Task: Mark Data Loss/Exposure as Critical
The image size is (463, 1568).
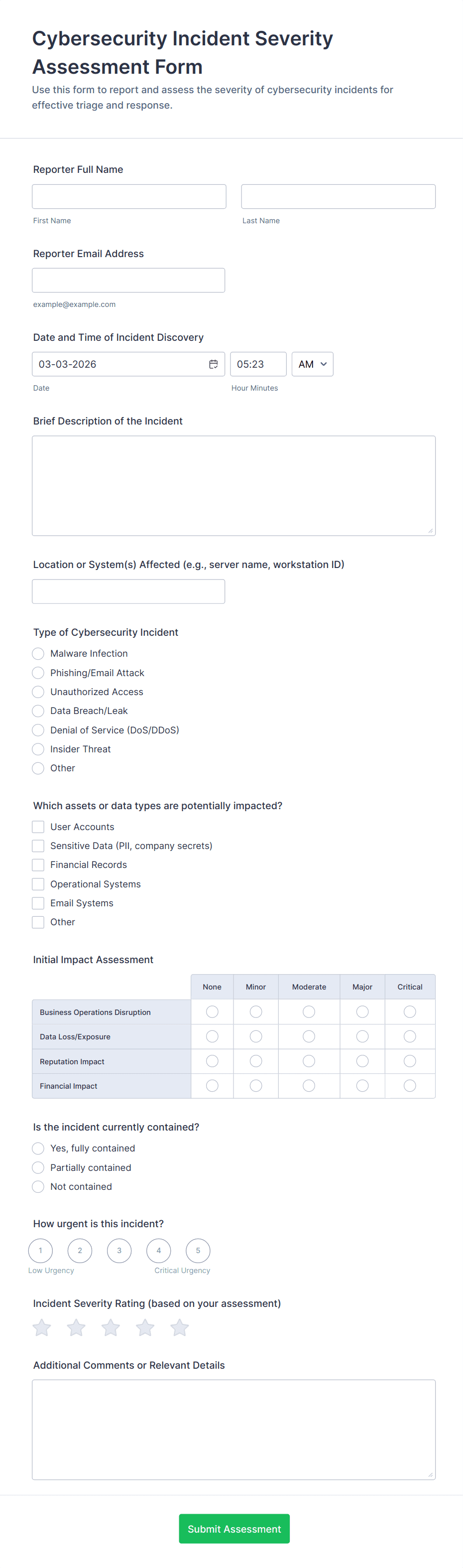Action: point(409,1036)
